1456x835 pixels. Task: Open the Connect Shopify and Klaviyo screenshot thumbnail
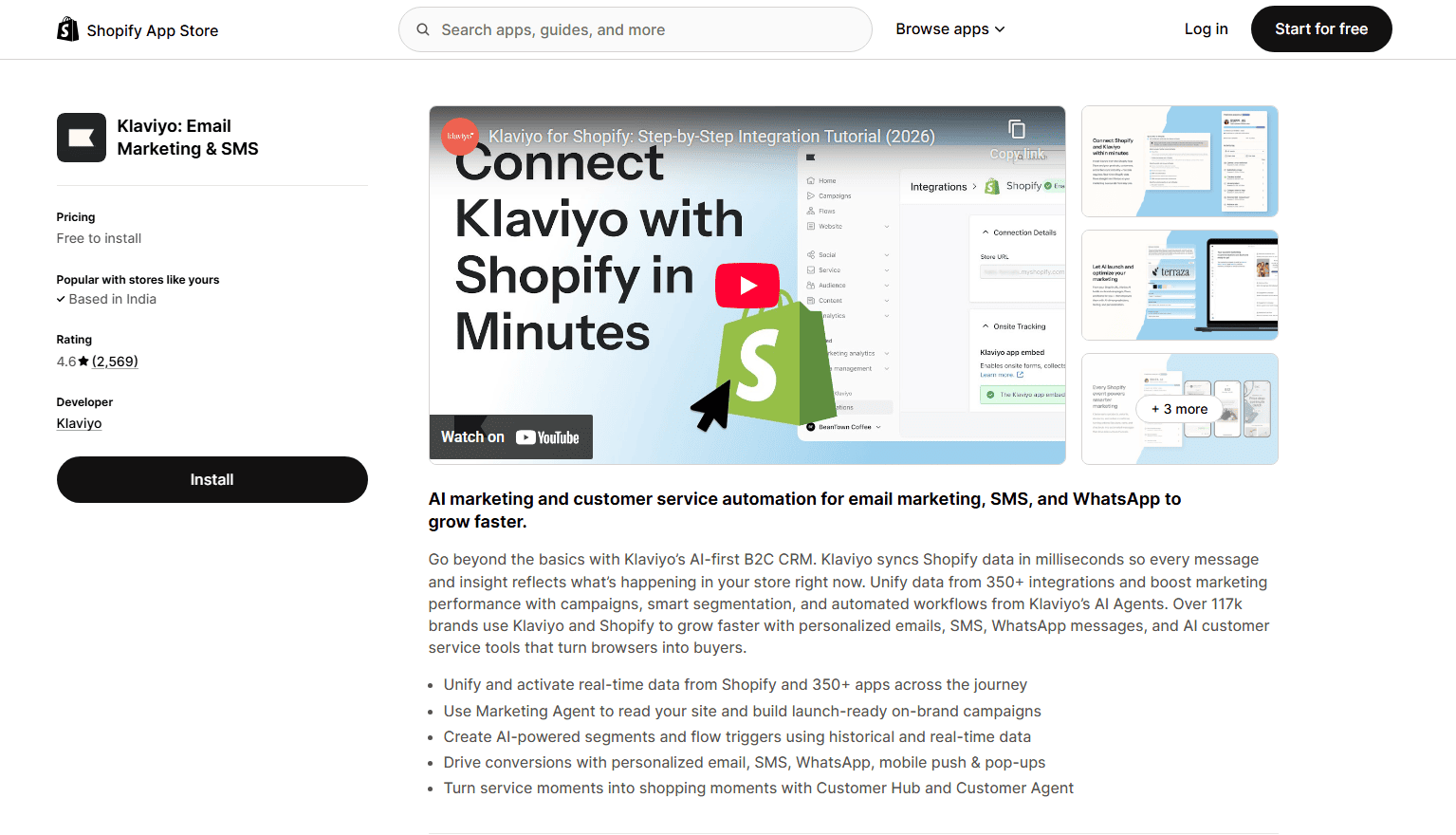click(1180, 161)
